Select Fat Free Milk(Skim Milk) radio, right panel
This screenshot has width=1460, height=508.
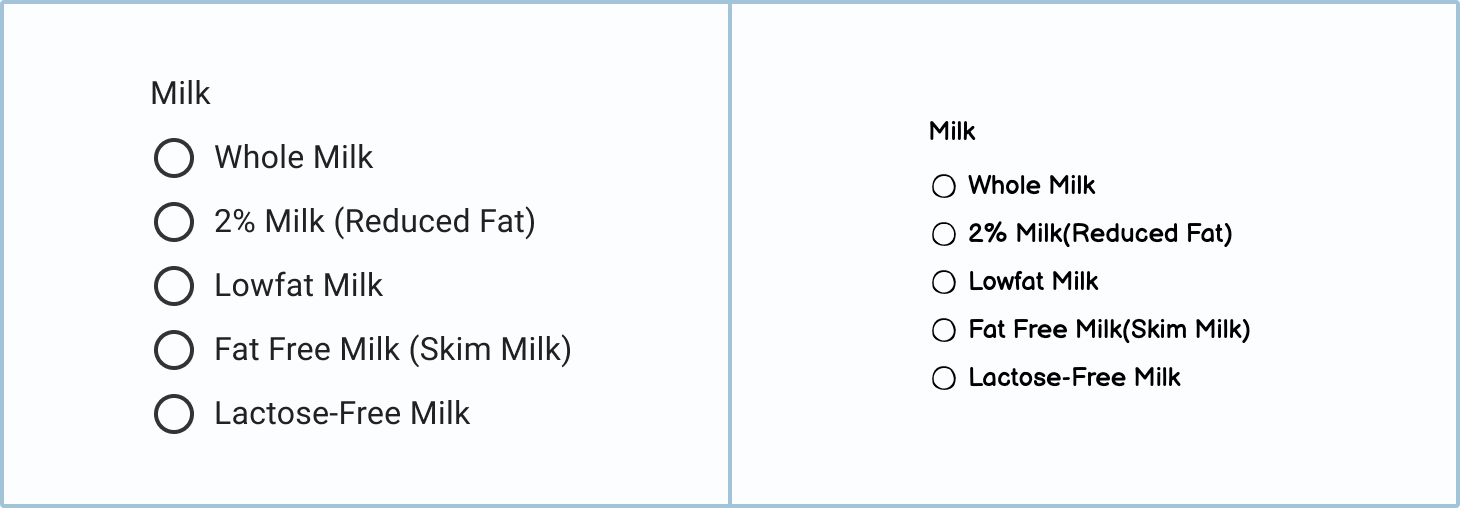tap(944, 330)
